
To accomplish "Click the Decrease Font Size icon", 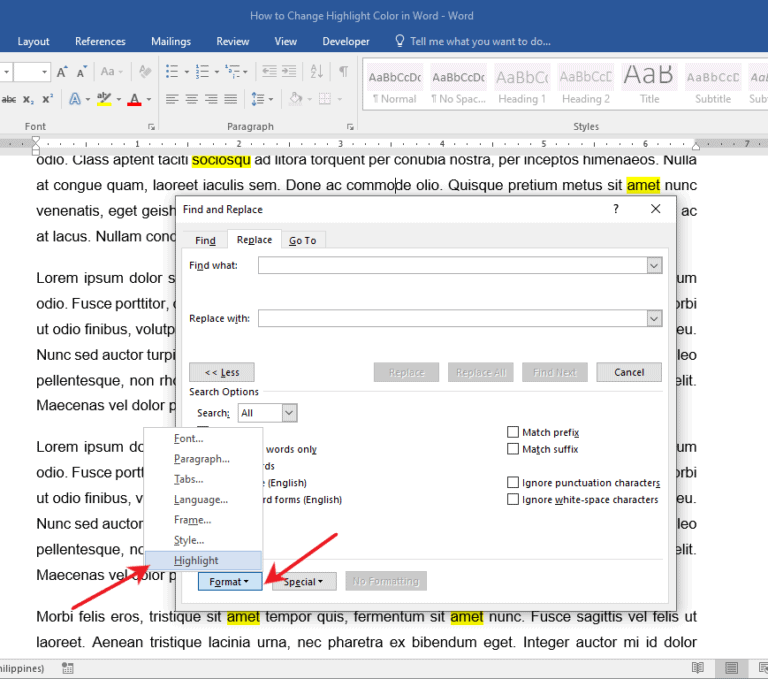I will click(81, 72).
